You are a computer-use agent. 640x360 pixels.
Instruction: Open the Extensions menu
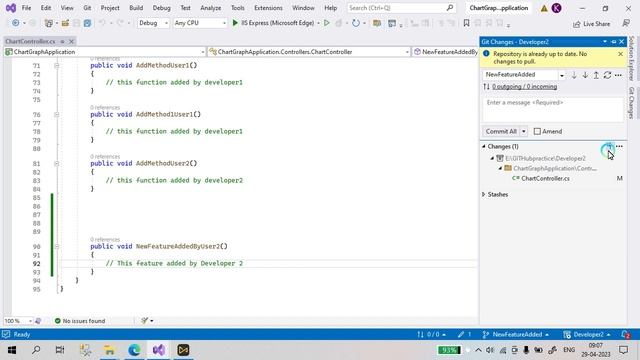(x=268, y=8)
